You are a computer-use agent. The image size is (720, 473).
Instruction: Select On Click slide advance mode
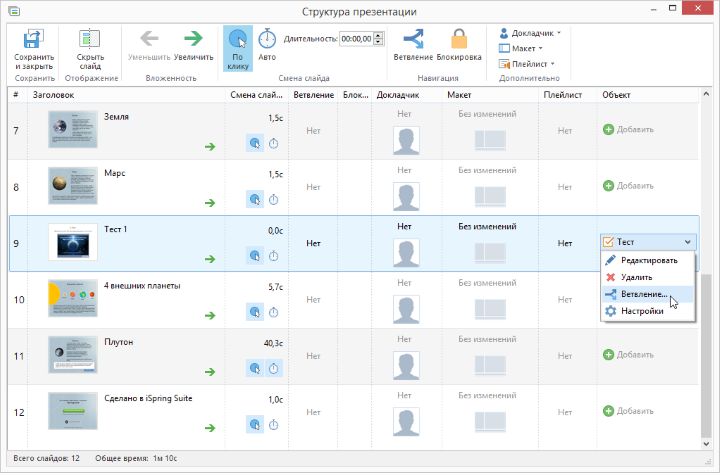click(237, 48)
